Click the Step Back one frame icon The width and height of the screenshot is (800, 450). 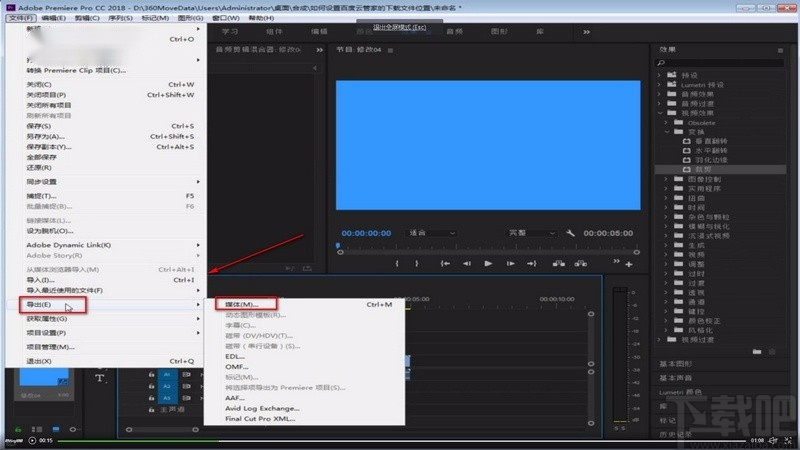[x=465, y=264]
